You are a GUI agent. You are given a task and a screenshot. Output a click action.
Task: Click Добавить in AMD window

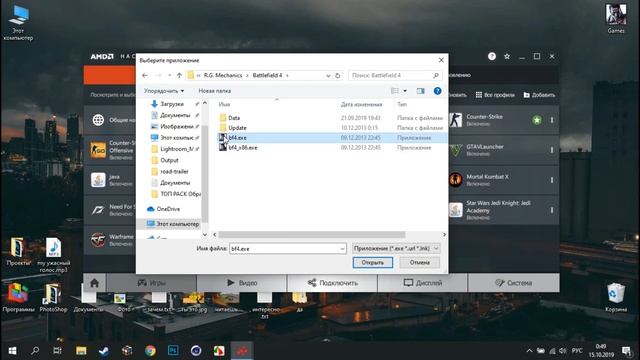pos(539,95)
